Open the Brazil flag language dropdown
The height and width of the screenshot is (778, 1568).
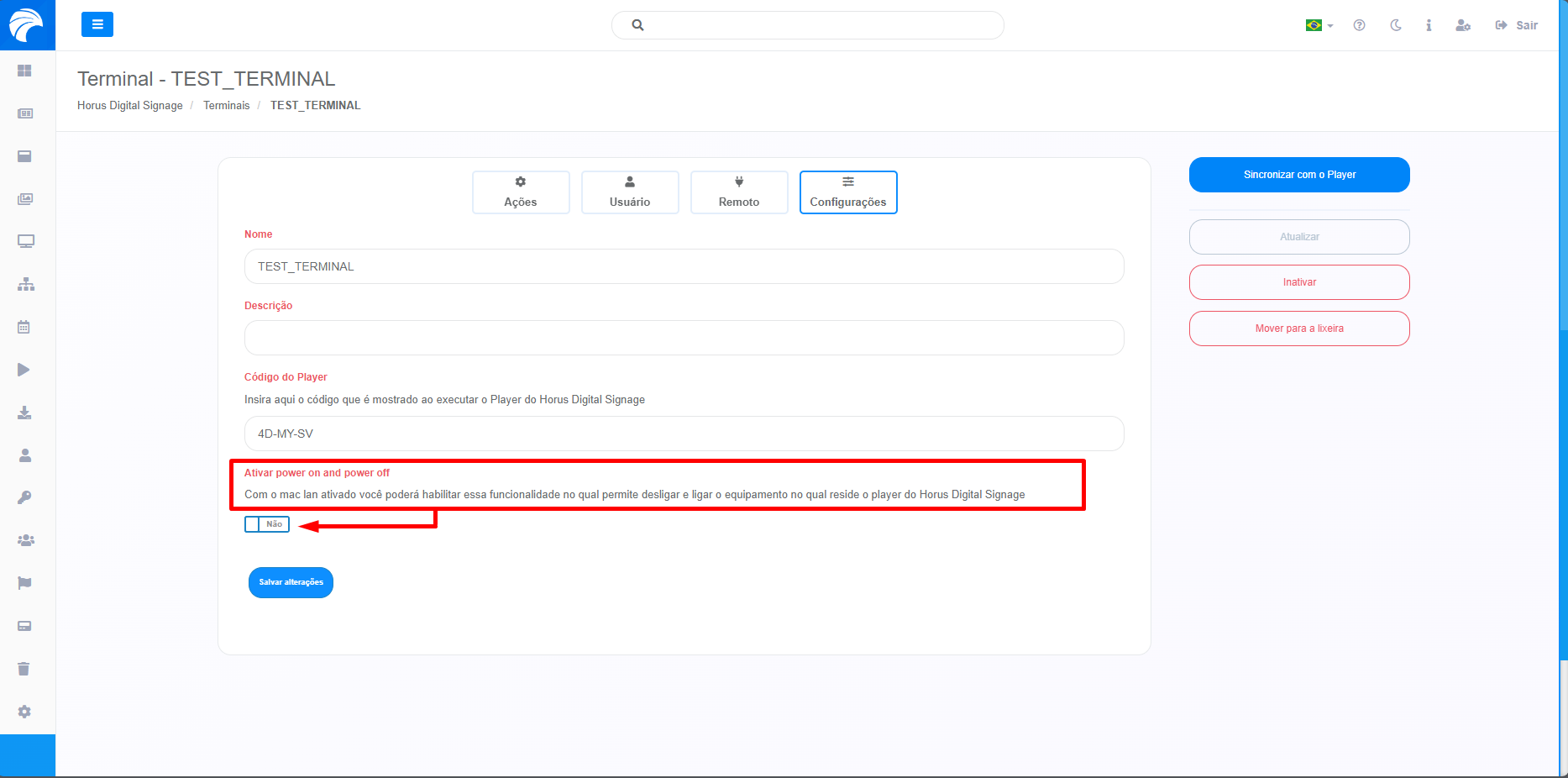[1319, 25]
